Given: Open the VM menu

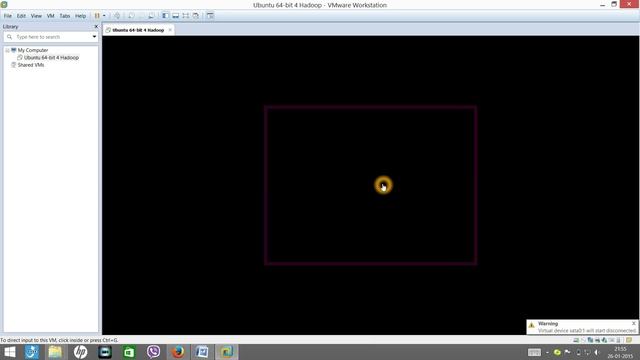Looking at the screenshot, I should tap(51, 16).
